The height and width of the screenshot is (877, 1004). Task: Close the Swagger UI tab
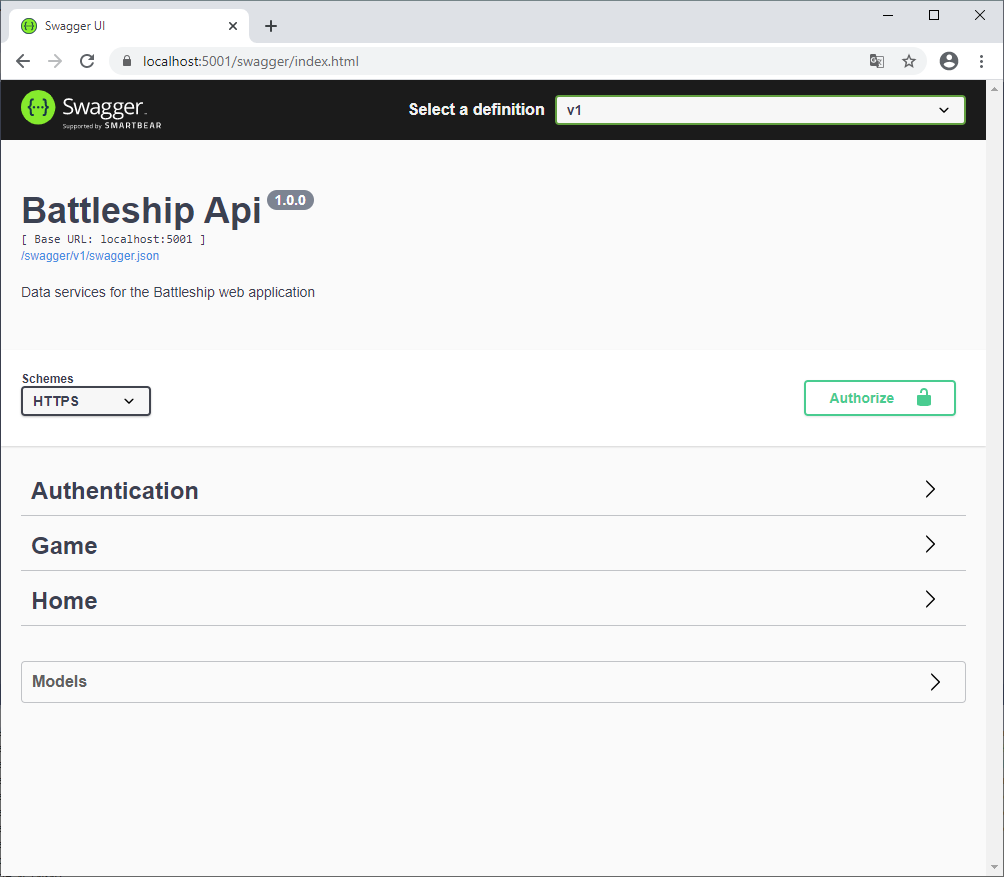point(233,26)
